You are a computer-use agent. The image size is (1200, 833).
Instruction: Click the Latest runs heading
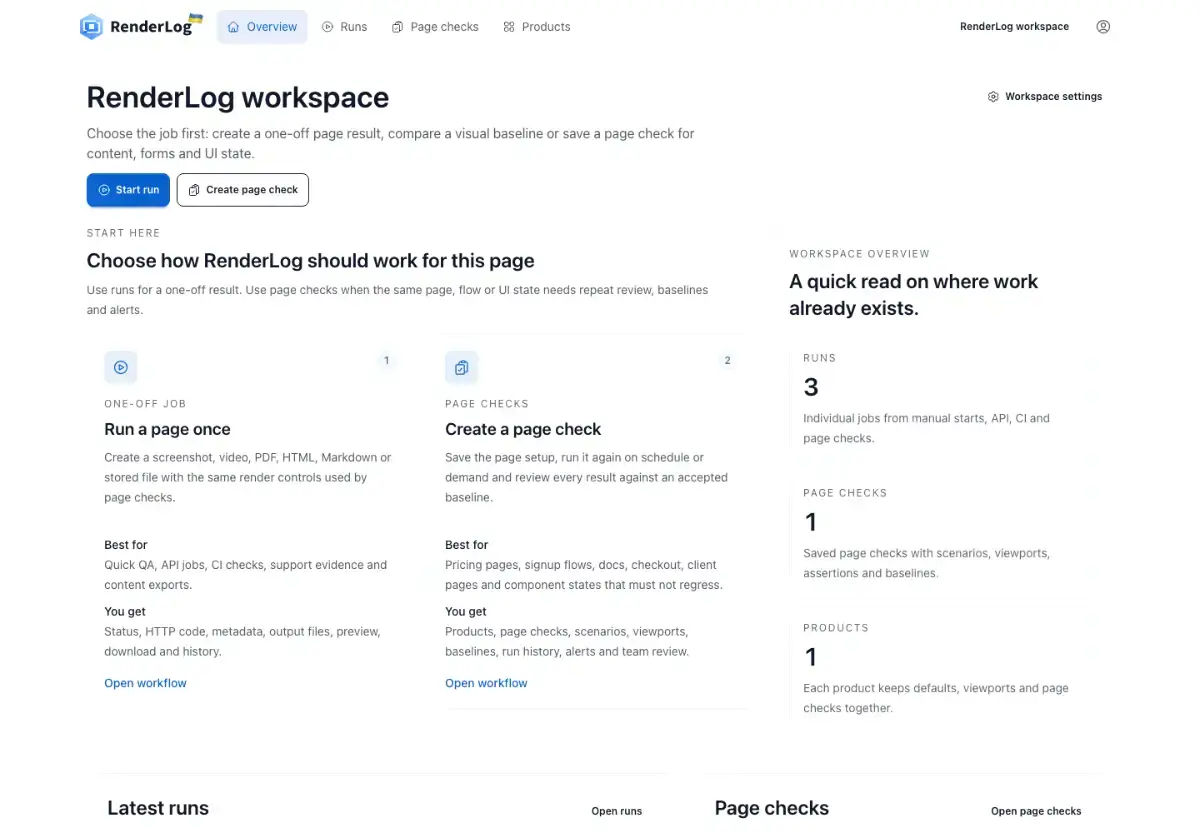158,808
